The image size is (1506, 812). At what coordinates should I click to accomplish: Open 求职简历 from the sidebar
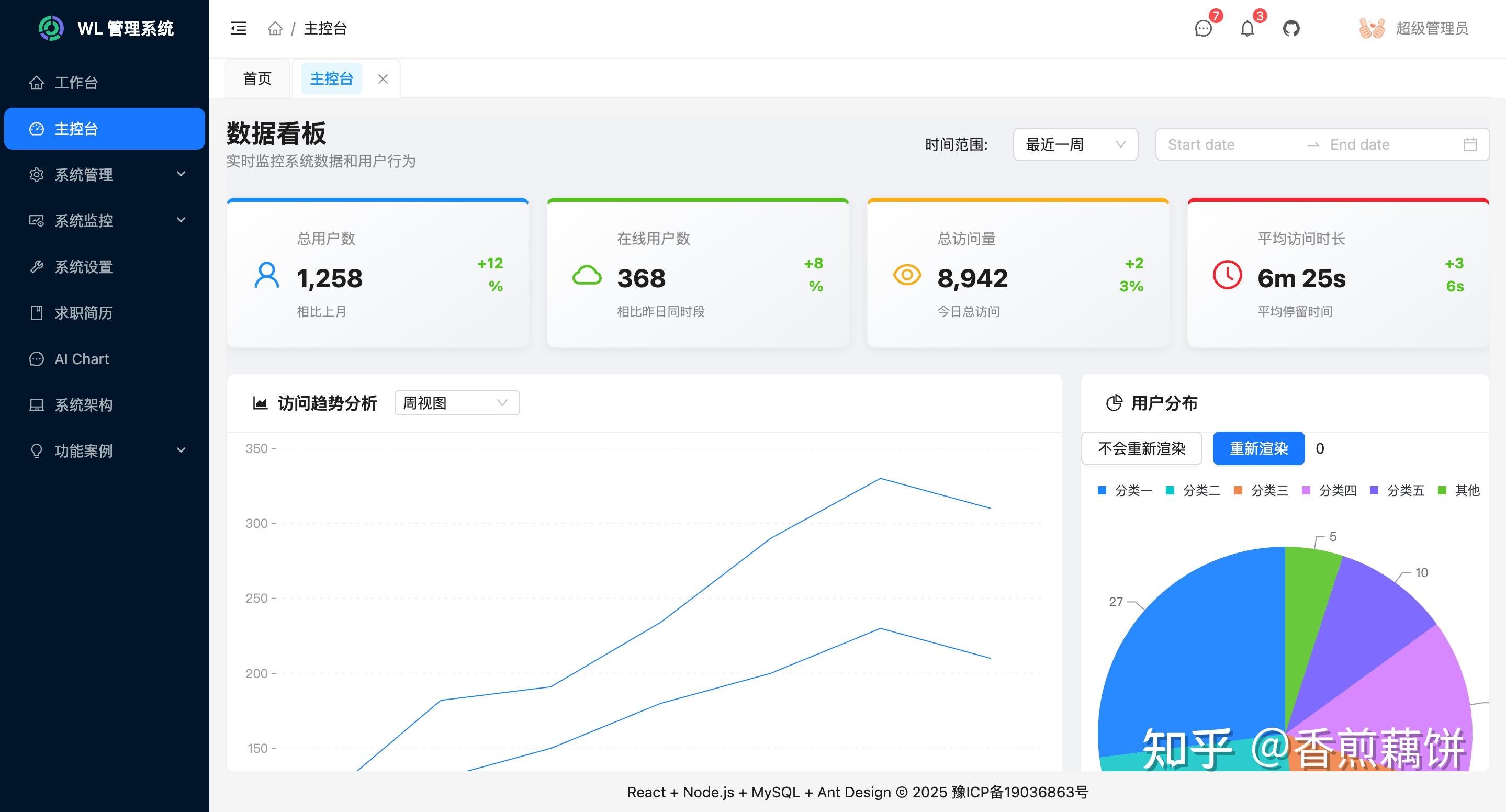84,313
